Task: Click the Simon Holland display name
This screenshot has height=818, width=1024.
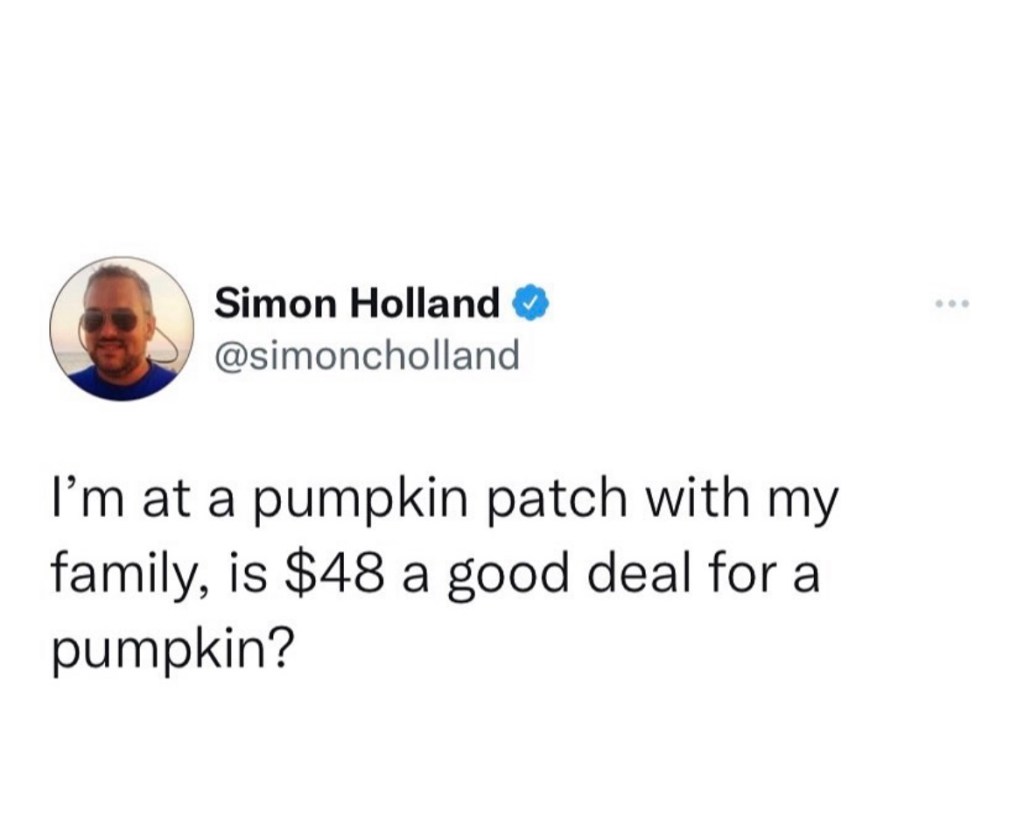Action: click(x=357, y=304)
